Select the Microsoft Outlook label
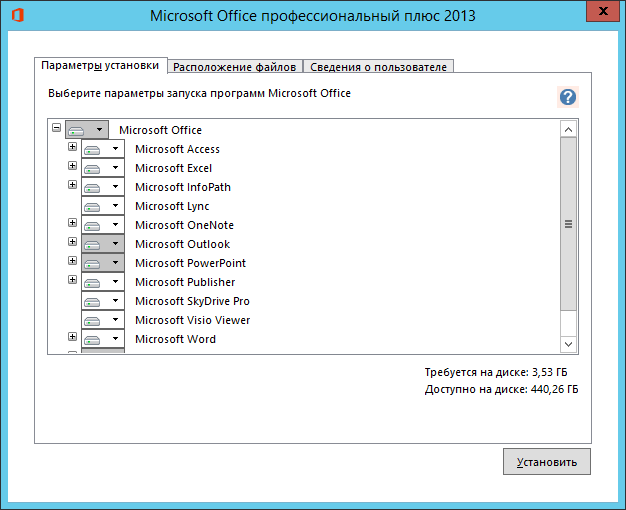This screenshot has width=626, height=510. point(182,244)
